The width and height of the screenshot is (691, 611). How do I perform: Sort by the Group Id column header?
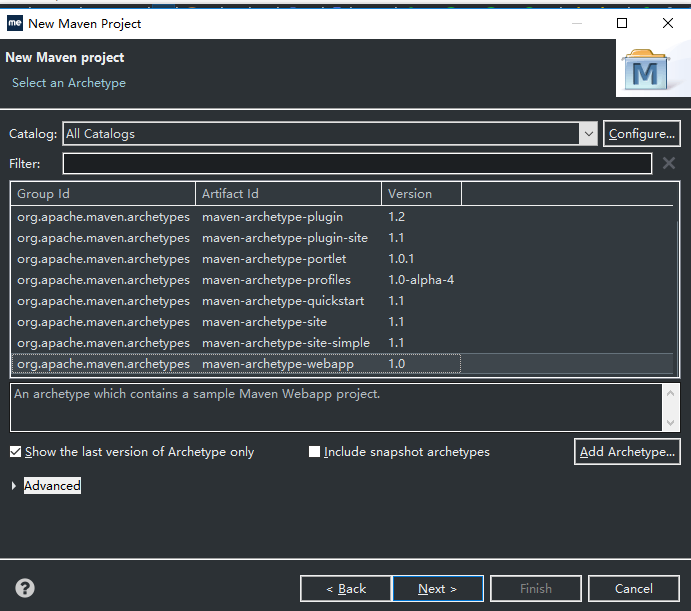103,194
